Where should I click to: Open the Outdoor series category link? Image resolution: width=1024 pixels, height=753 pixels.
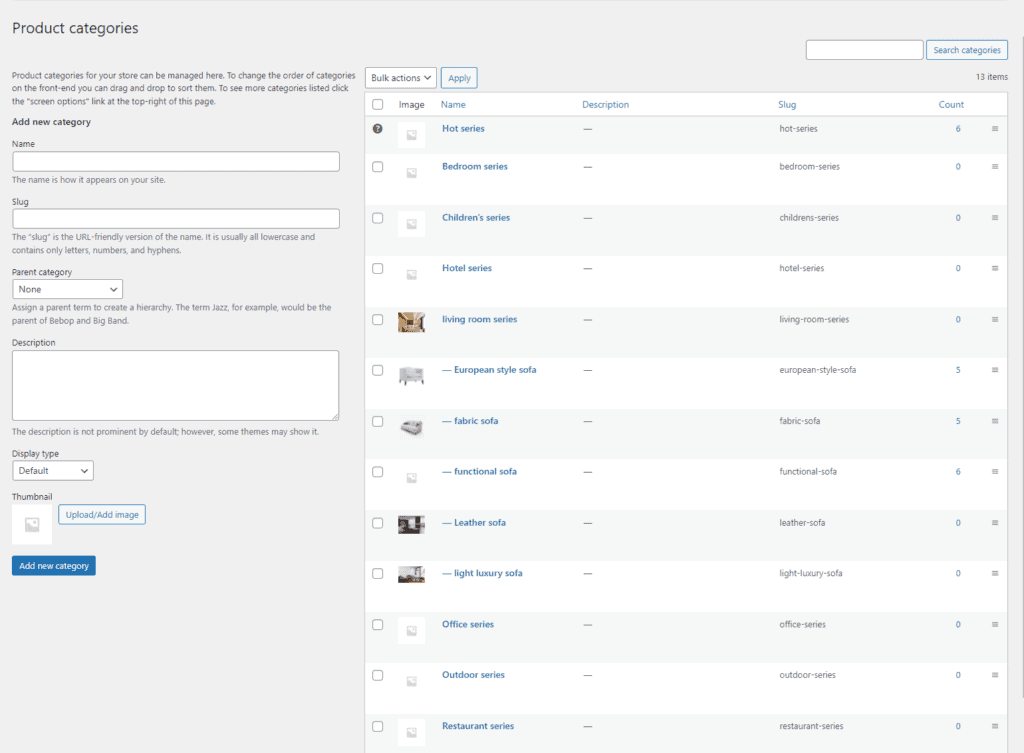click(473, 675)
